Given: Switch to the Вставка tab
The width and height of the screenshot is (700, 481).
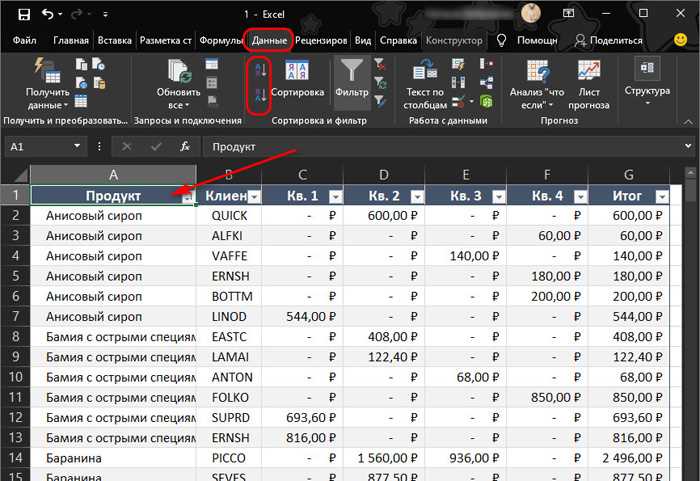Looking at the screenshot, I should tap(115, 40).
